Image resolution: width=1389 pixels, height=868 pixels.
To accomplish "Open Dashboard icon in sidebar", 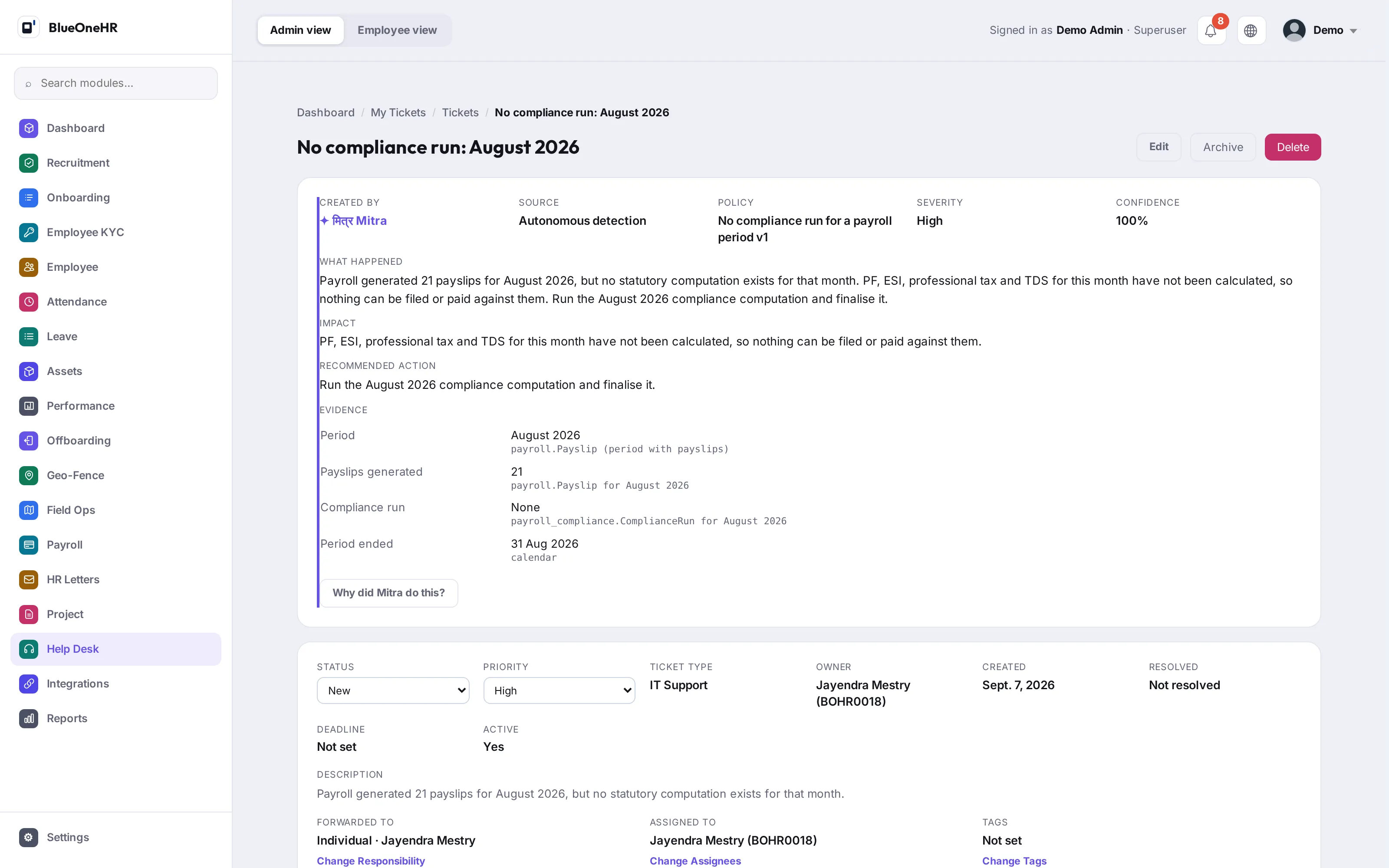I will pos(29,128).
